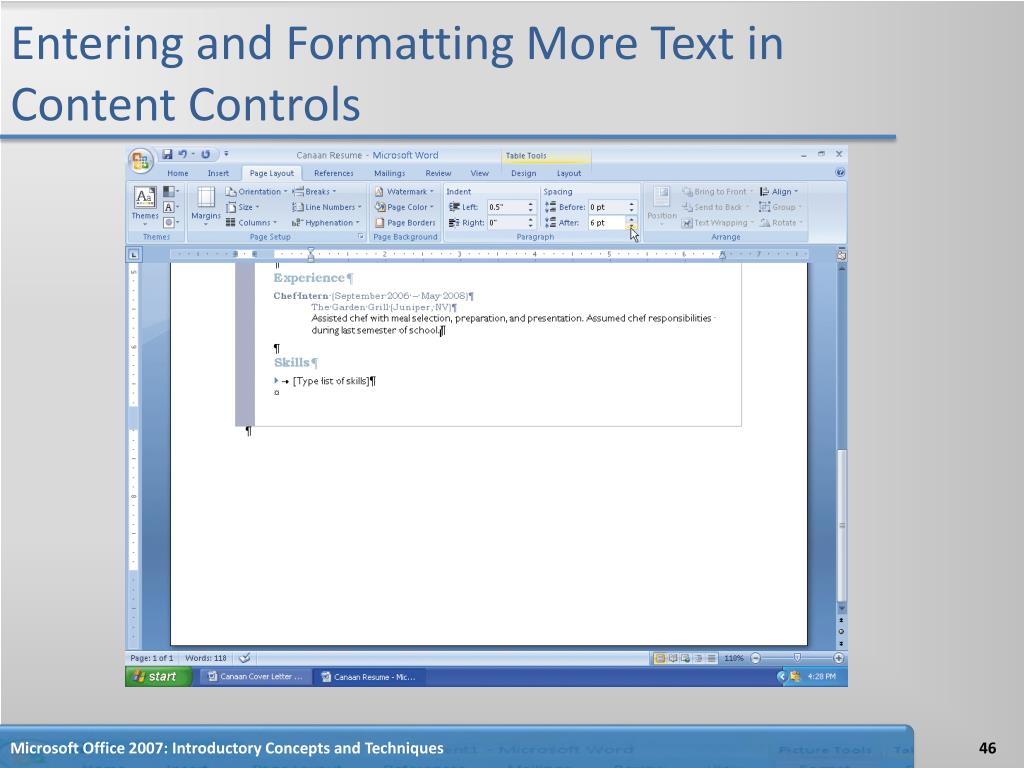
Task: Open the Themes gallery
Action: click(144, 204)
